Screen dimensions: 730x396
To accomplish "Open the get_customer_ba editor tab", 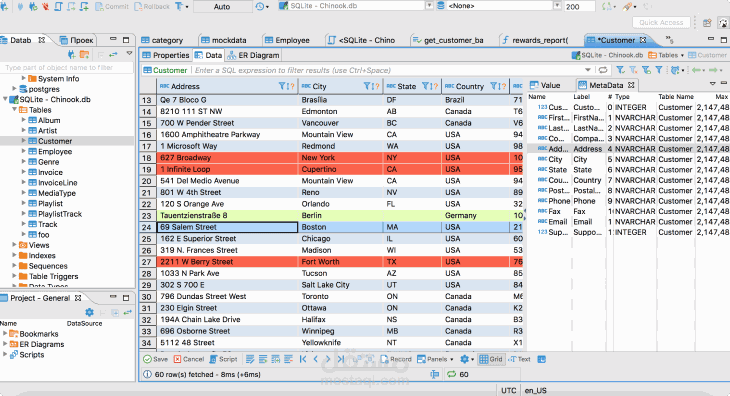I will [x=448, y=40].
